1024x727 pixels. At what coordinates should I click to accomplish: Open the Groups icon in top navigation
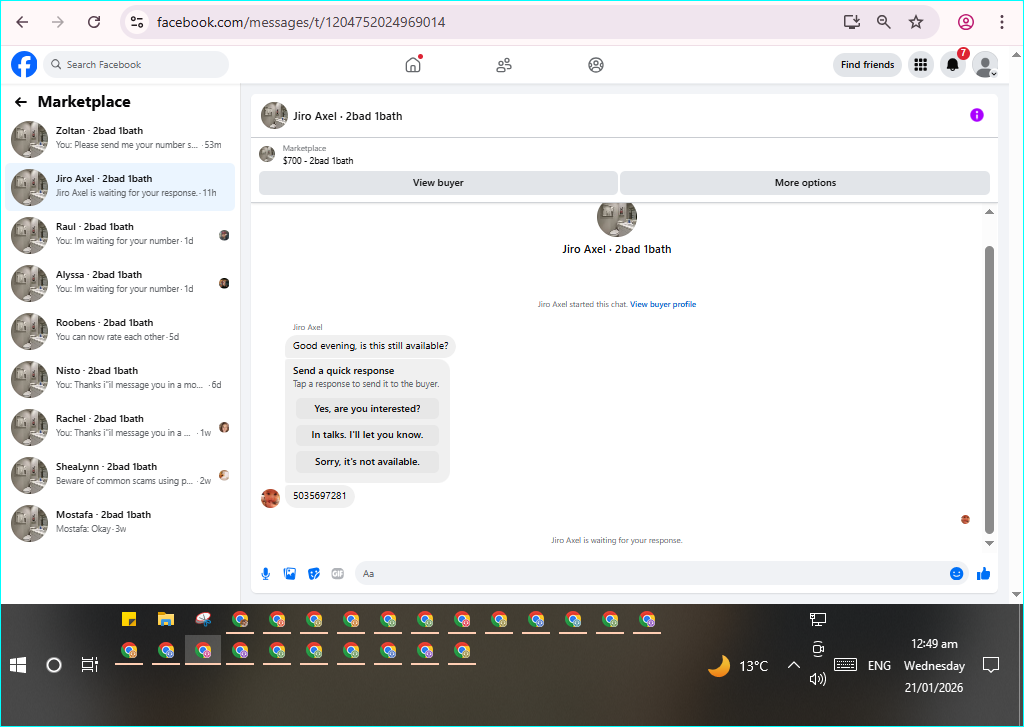coord(596,65)
